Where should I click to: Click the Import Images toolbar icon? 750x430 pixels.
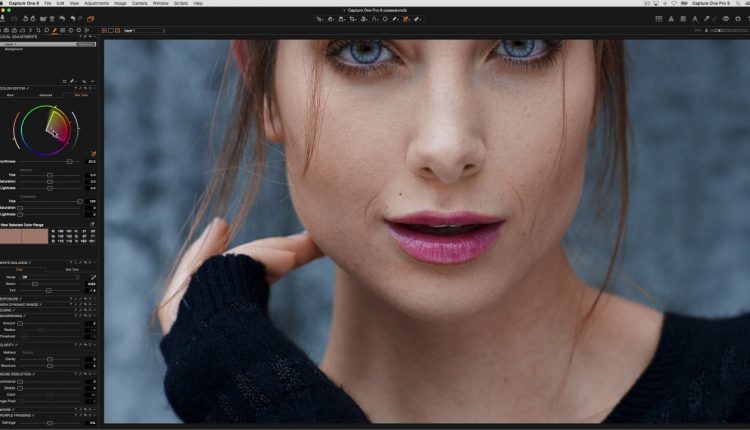[x=2, y=19]
